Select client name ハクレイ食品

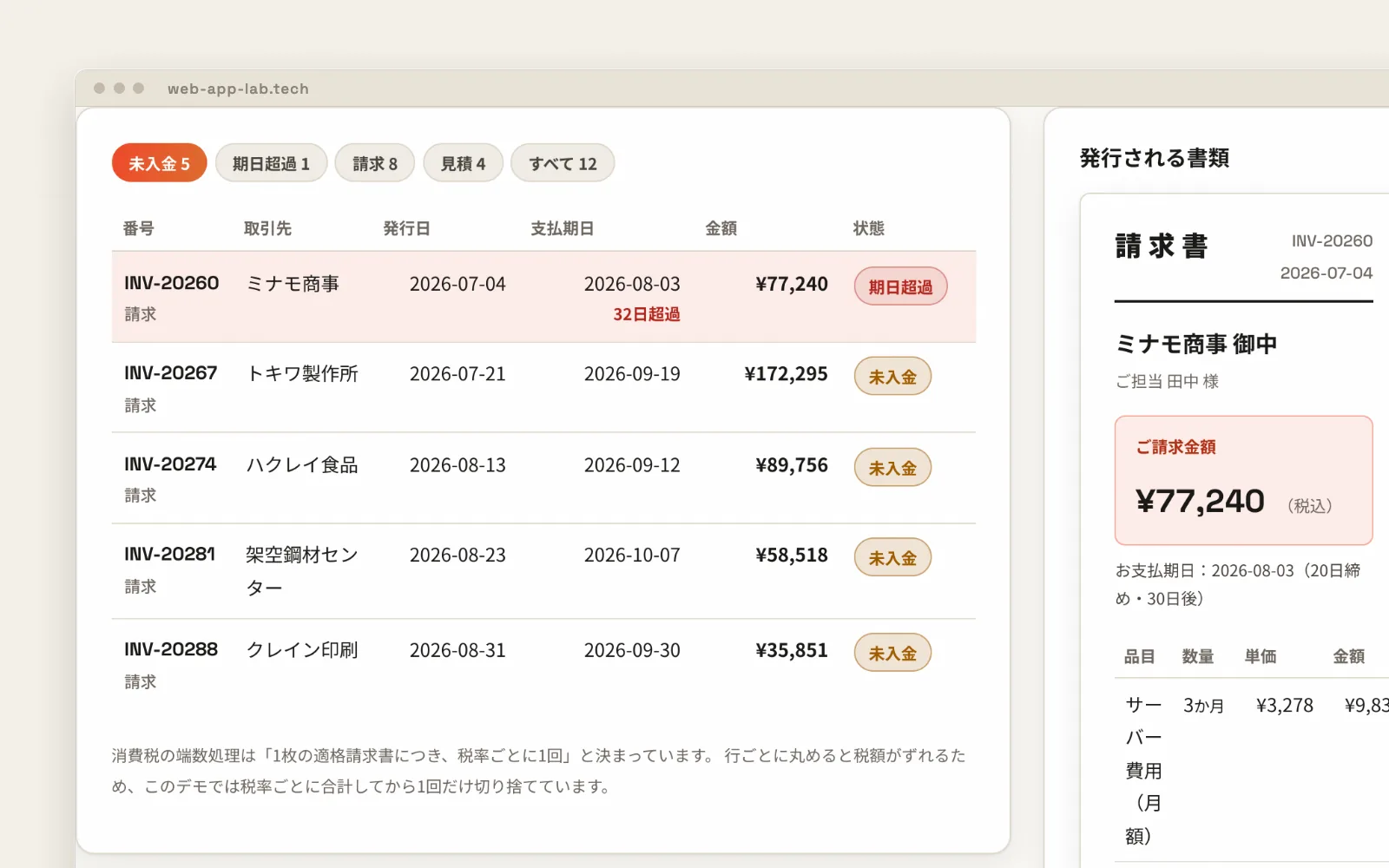click(302, 465)
